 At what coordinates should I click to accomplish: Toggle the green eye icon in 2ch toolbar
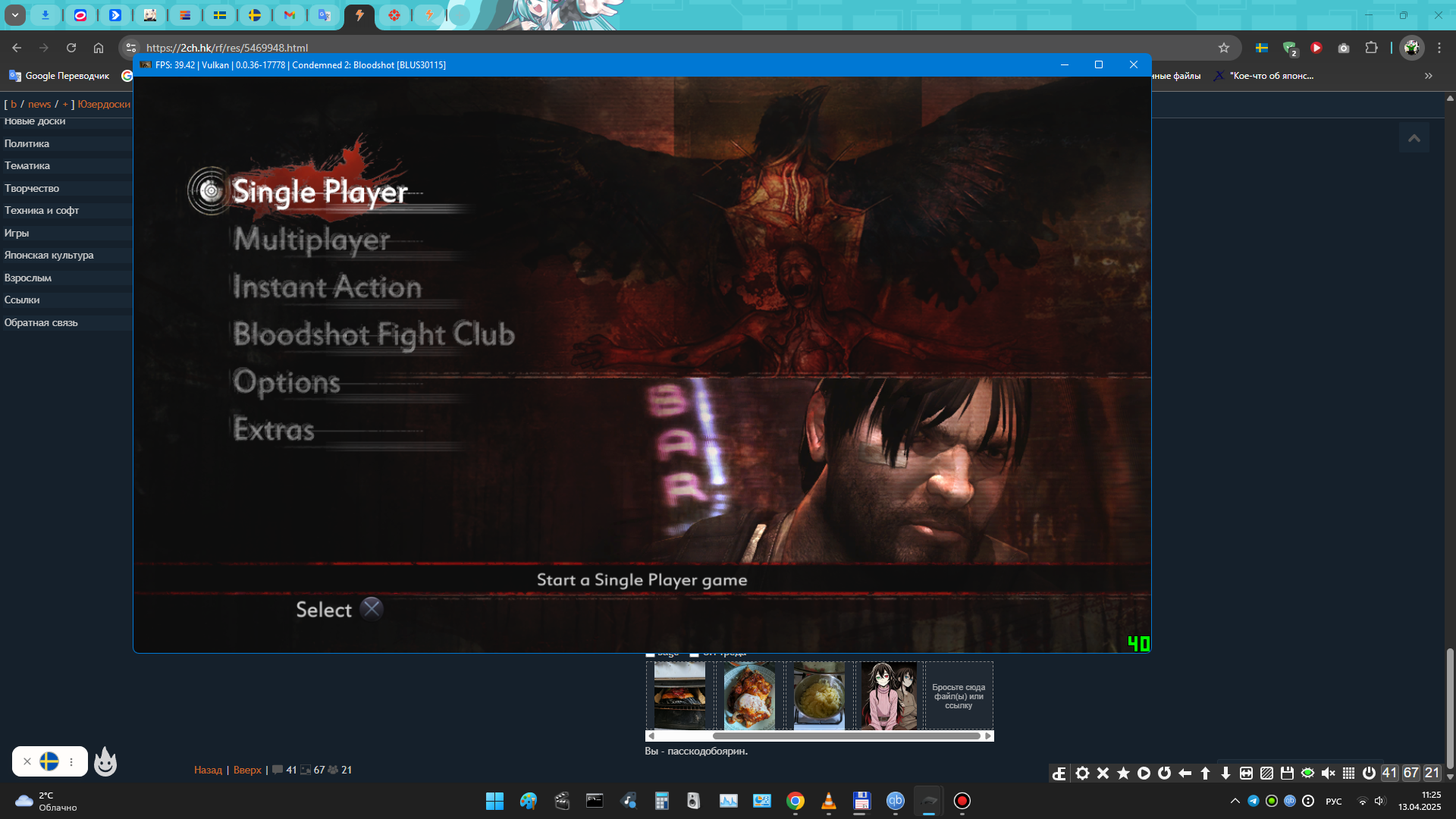click(x=1307, y=773)
